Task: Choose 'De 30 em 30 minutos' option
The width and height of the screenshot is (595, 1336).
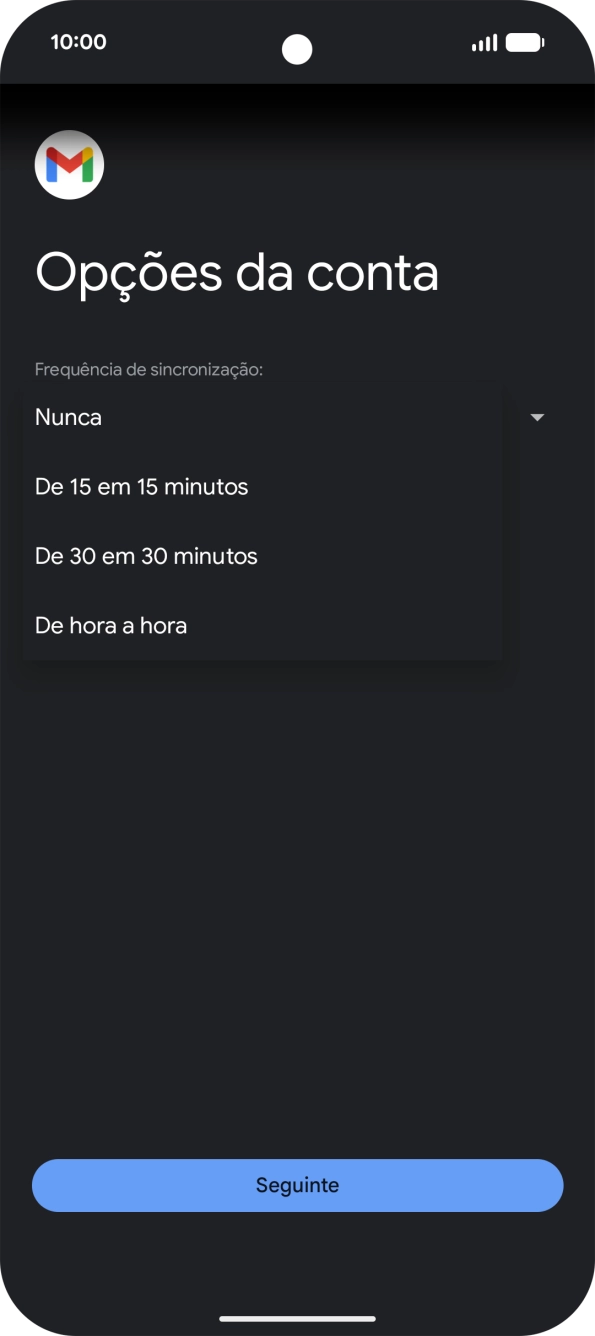Action: click(146, 556)
